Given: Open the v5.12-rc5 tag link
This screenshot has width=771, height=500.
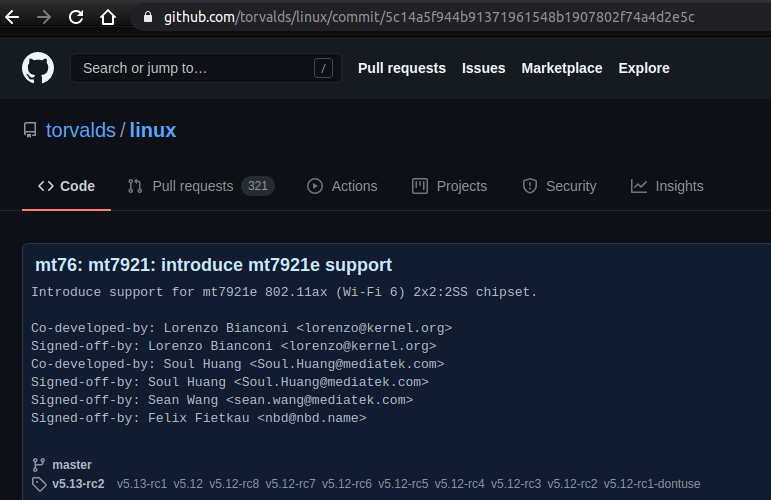Looking at the screenshot, I should [x=403, y=484].
